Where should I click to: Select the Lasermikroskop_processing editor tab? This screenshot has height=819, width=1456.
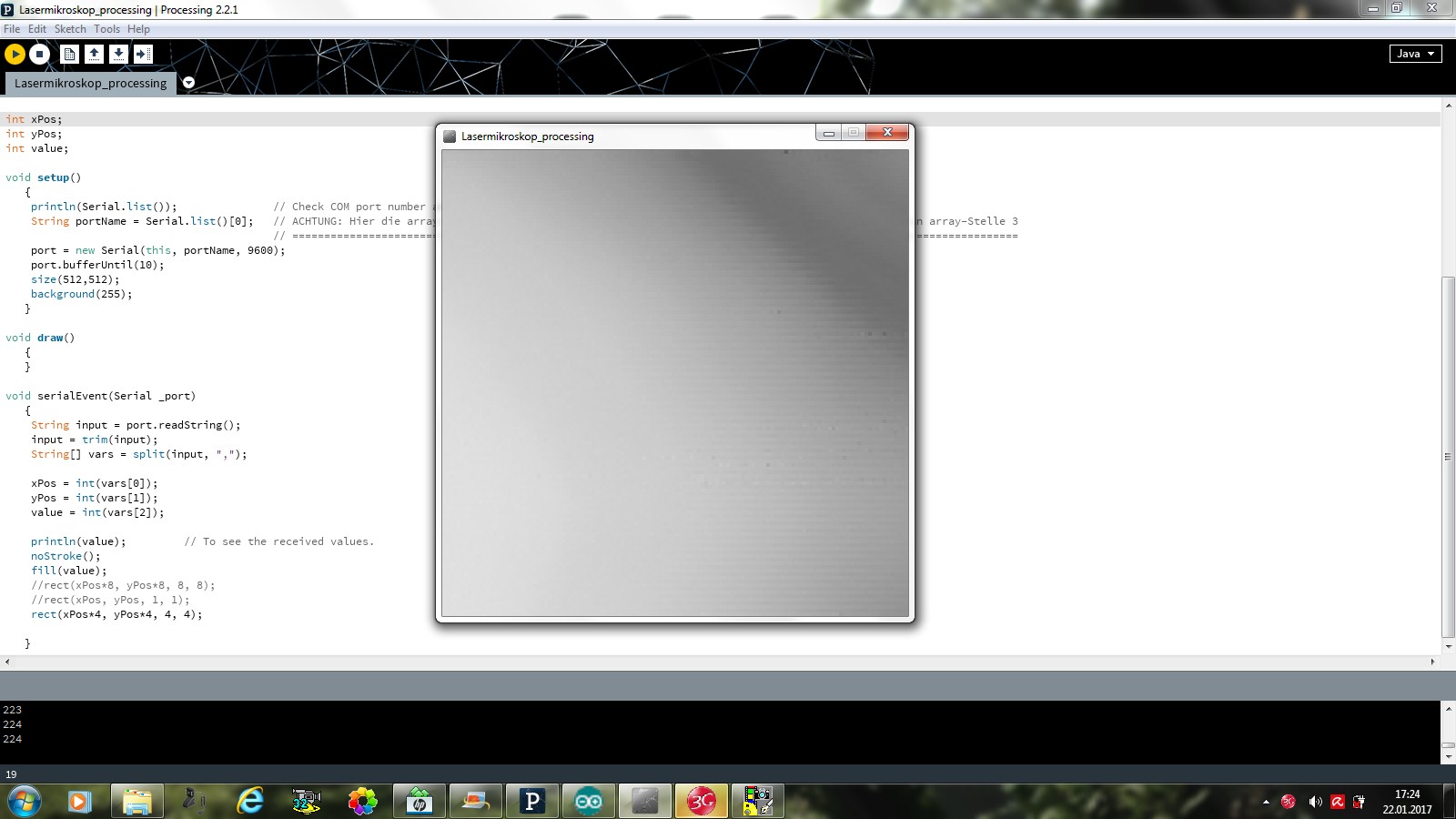pyautogui.click(x=90, y=83)
